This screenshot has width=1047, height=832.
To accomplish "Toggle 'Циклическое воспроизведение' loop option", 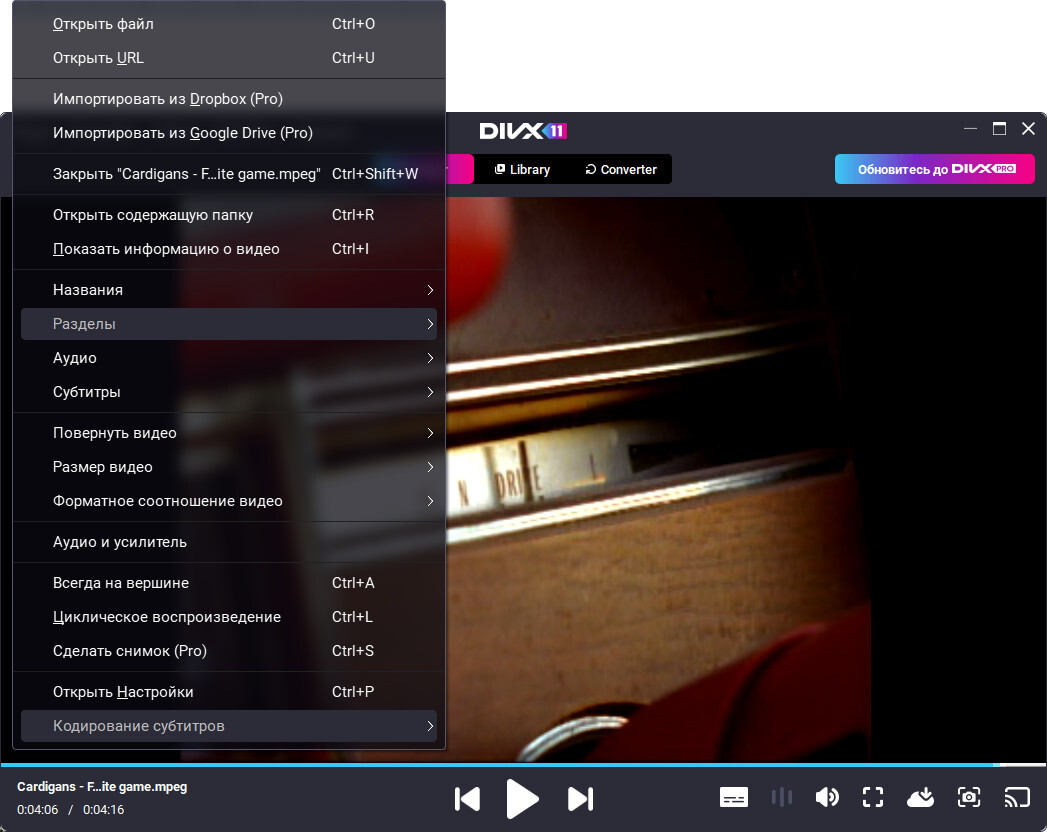I will (229, 617).
